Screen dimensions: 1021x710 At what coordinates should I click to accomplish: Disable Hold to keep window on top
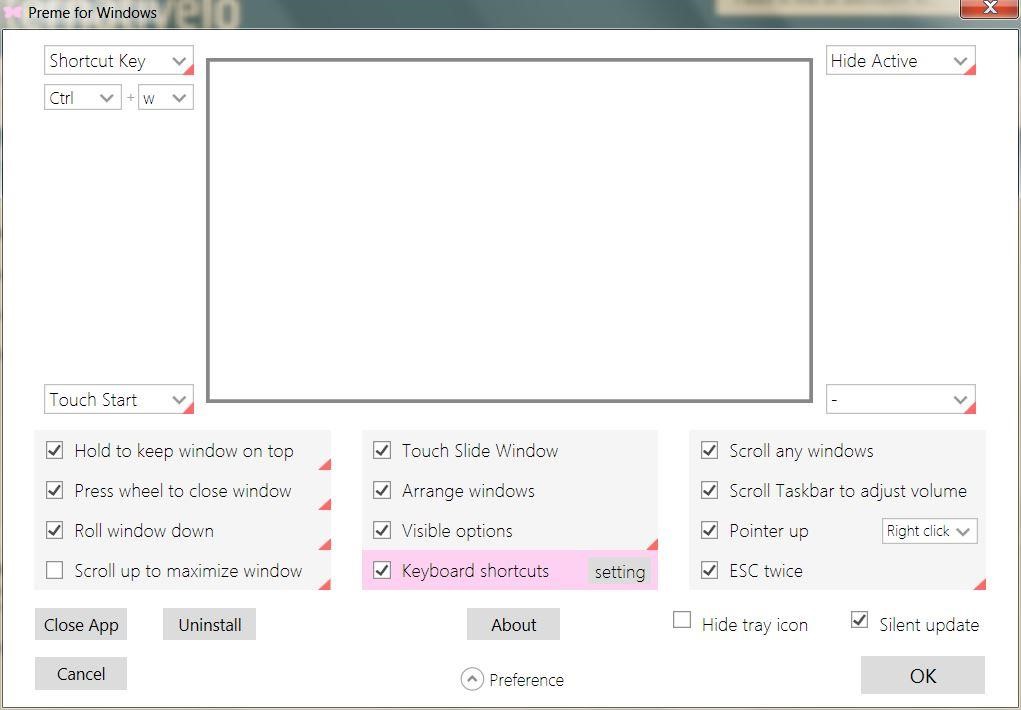(x=55, y=450)
